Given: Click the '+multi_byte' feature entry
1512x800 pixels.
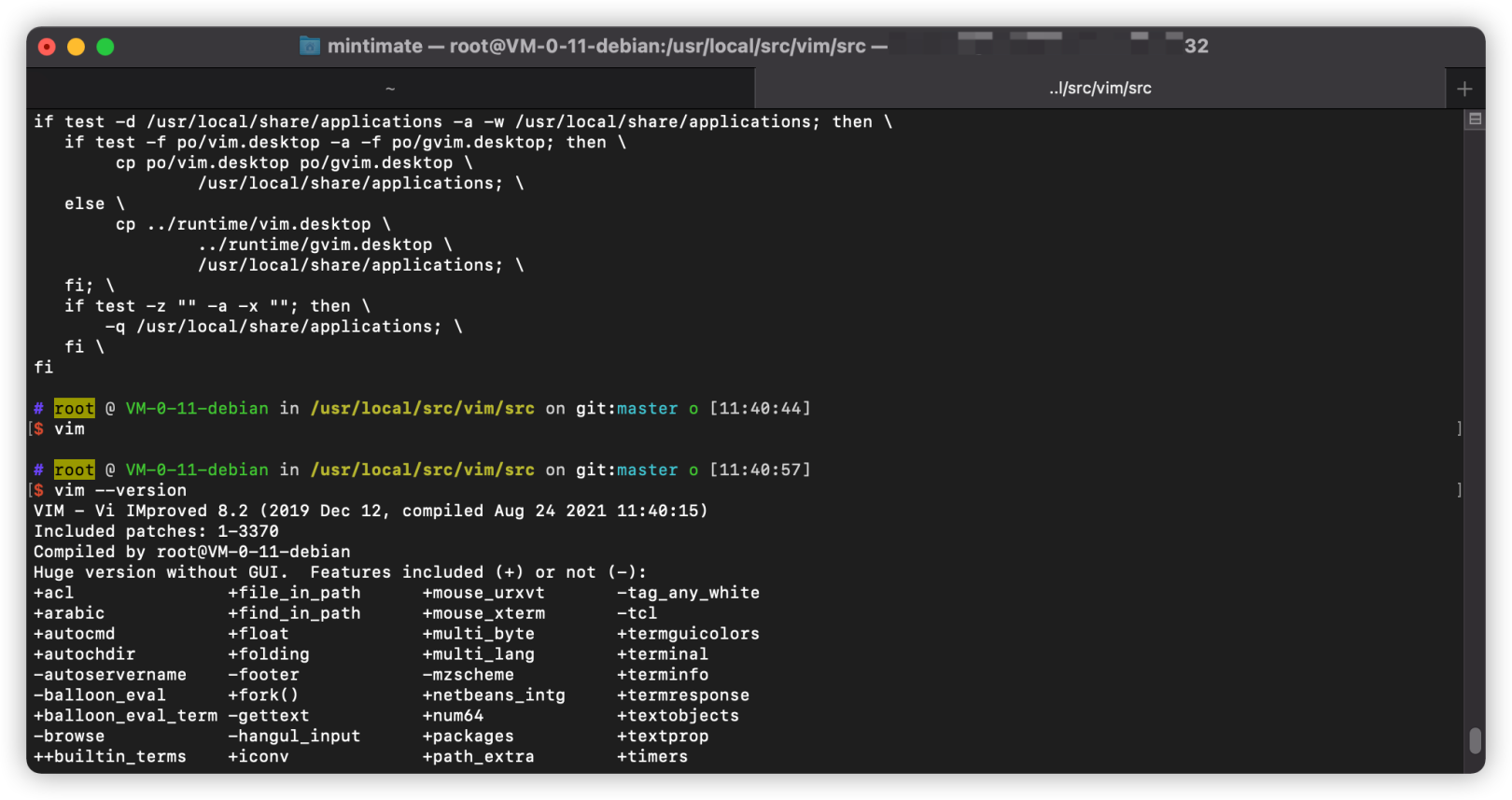Looking at the screenshot, I should pyautogui.click(x=479, y=634).
